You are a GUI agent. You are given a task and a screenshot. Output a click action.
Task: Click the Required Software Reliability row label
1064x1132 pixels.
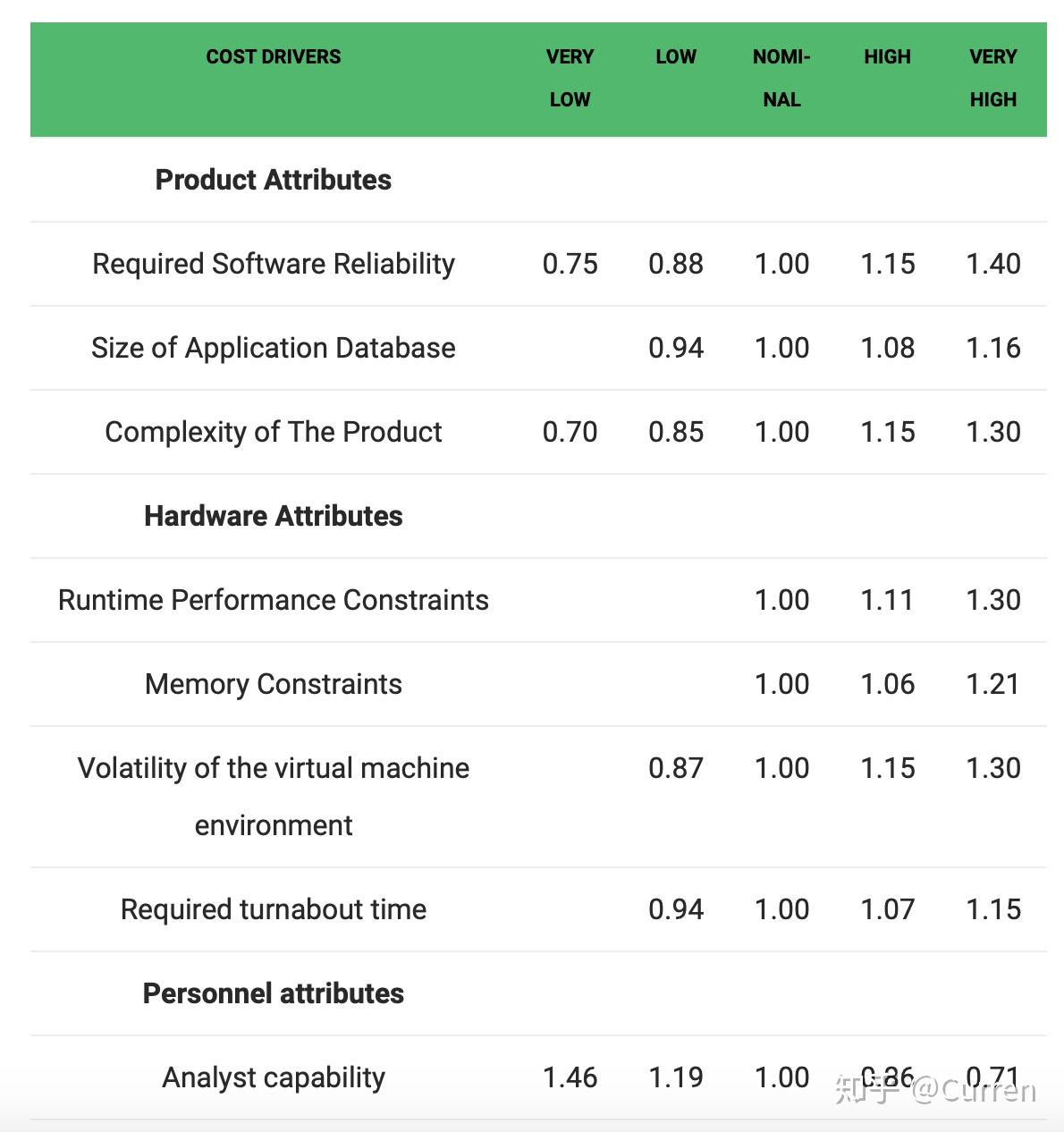[x=273, y=264]
